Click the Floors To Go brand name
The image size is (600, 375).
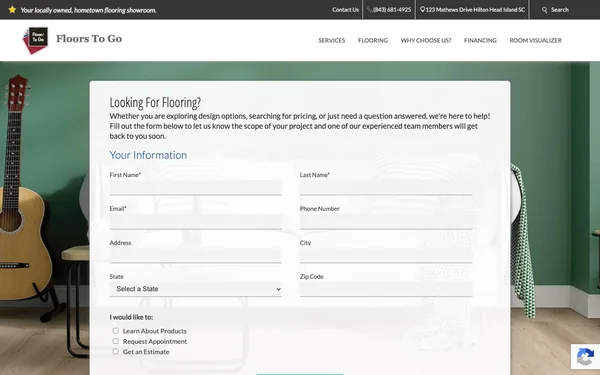pyautogui.click(x=89, y=39)
